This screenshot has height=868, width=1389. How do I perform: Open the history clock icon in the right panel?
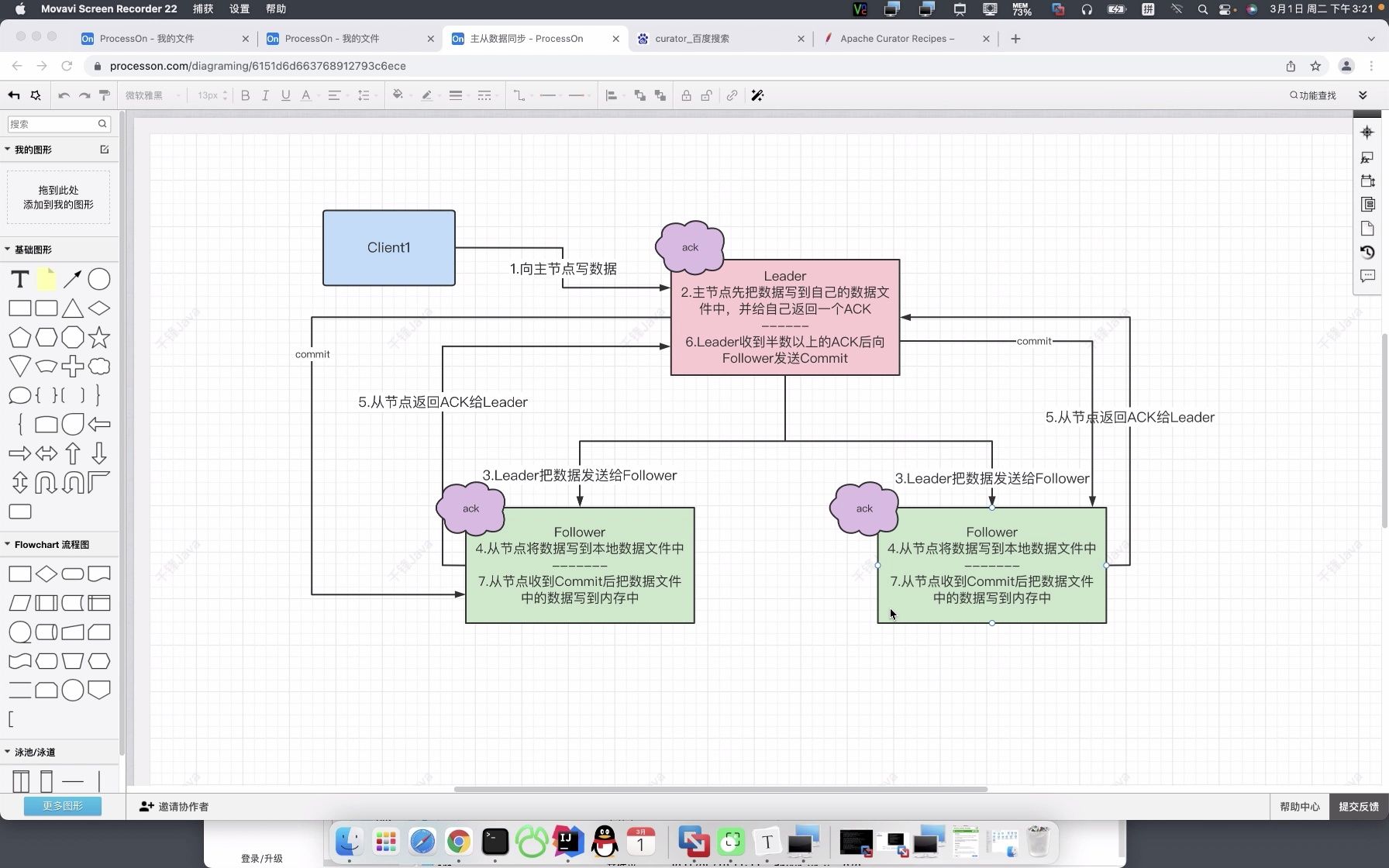pyautogui.click(x=1367, y=253)
